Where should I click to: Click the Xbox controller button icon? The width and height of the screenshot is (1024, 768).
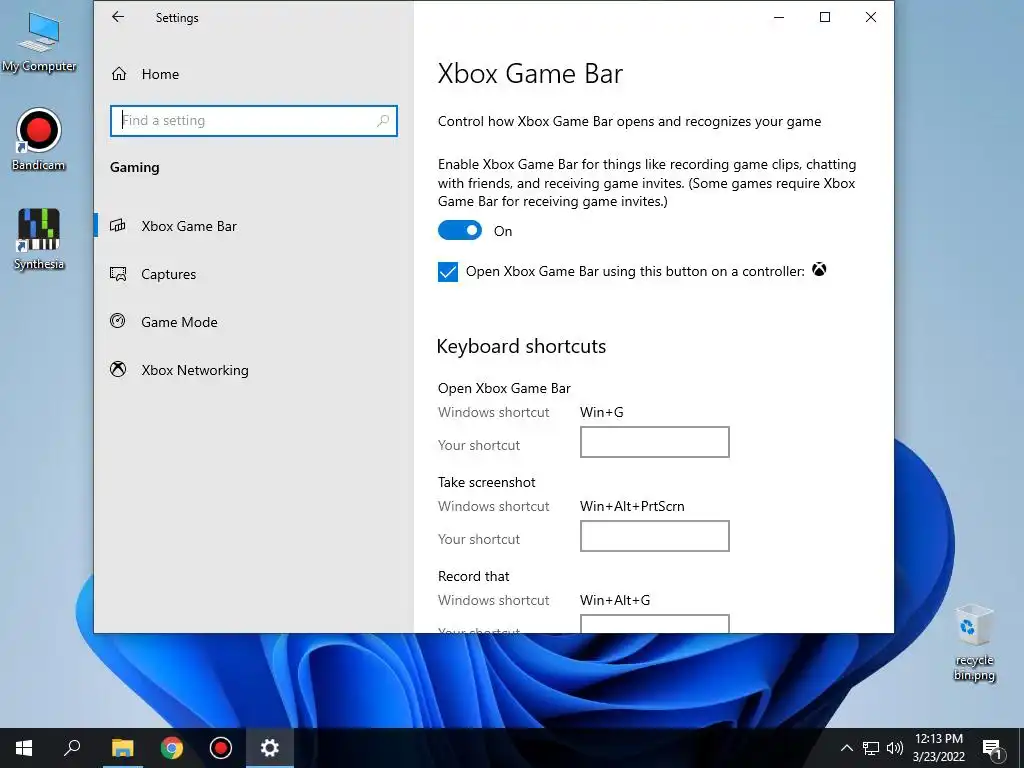click(x=819, y=269)
